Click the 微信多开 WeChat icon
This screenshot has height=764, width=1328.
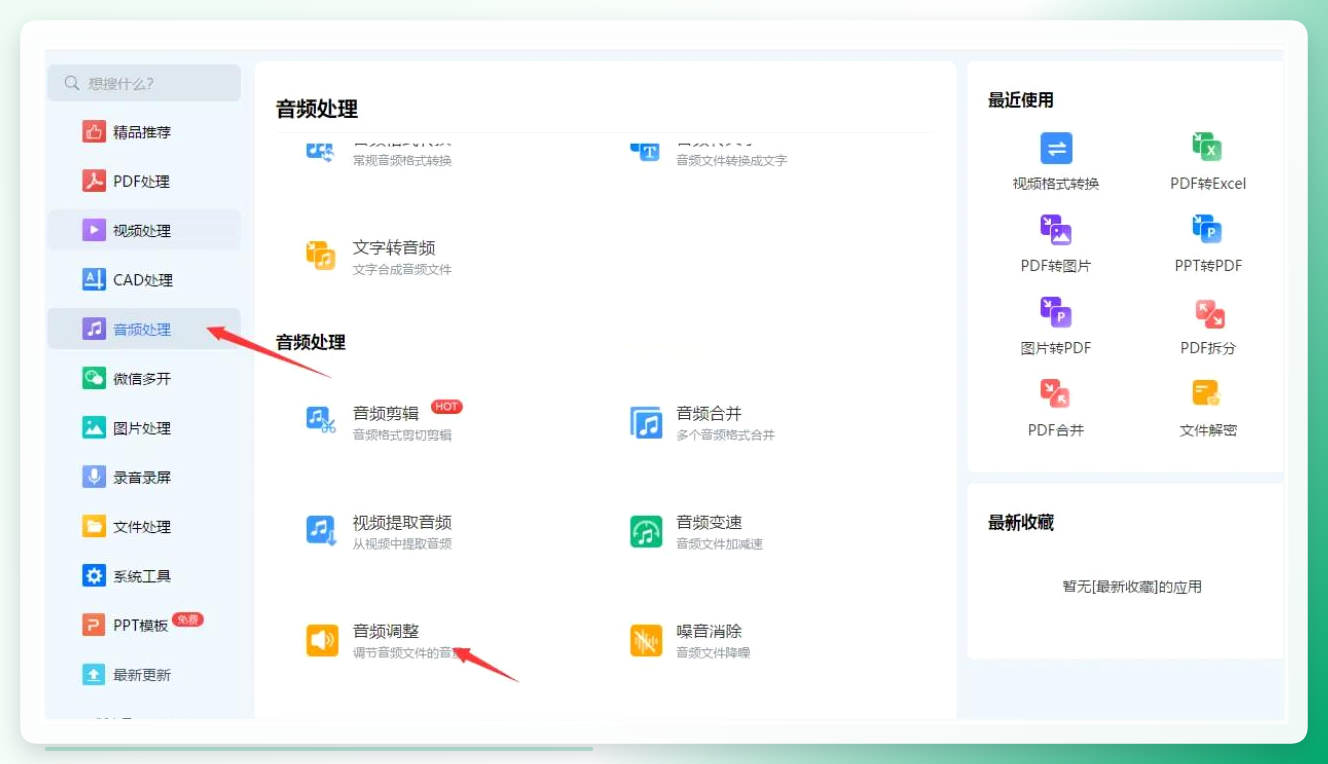click(94, 378)
